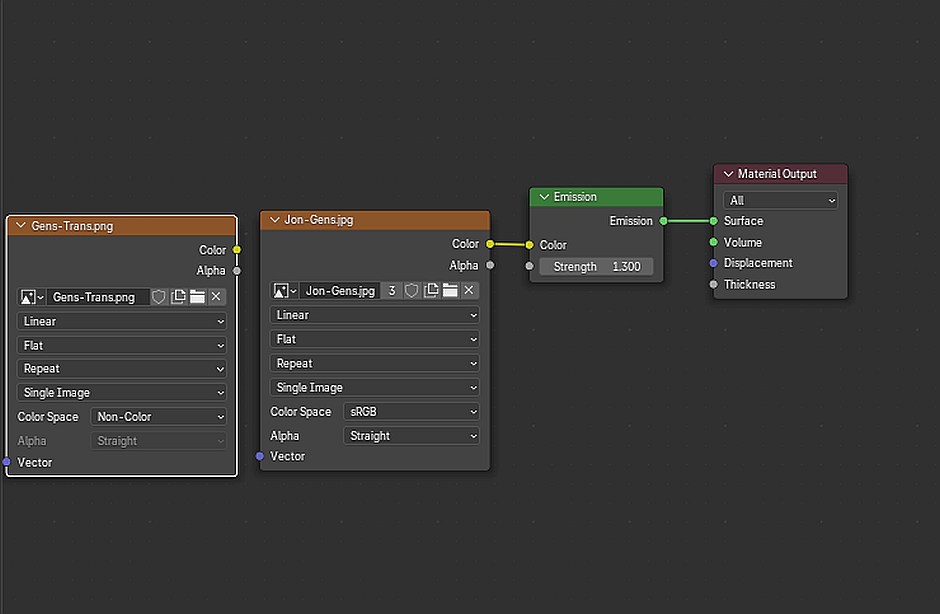The height and width of the screenshot is (614, 940).
Task: Click Alpha output socket of Gens-Trans.png
Action: 237,271
